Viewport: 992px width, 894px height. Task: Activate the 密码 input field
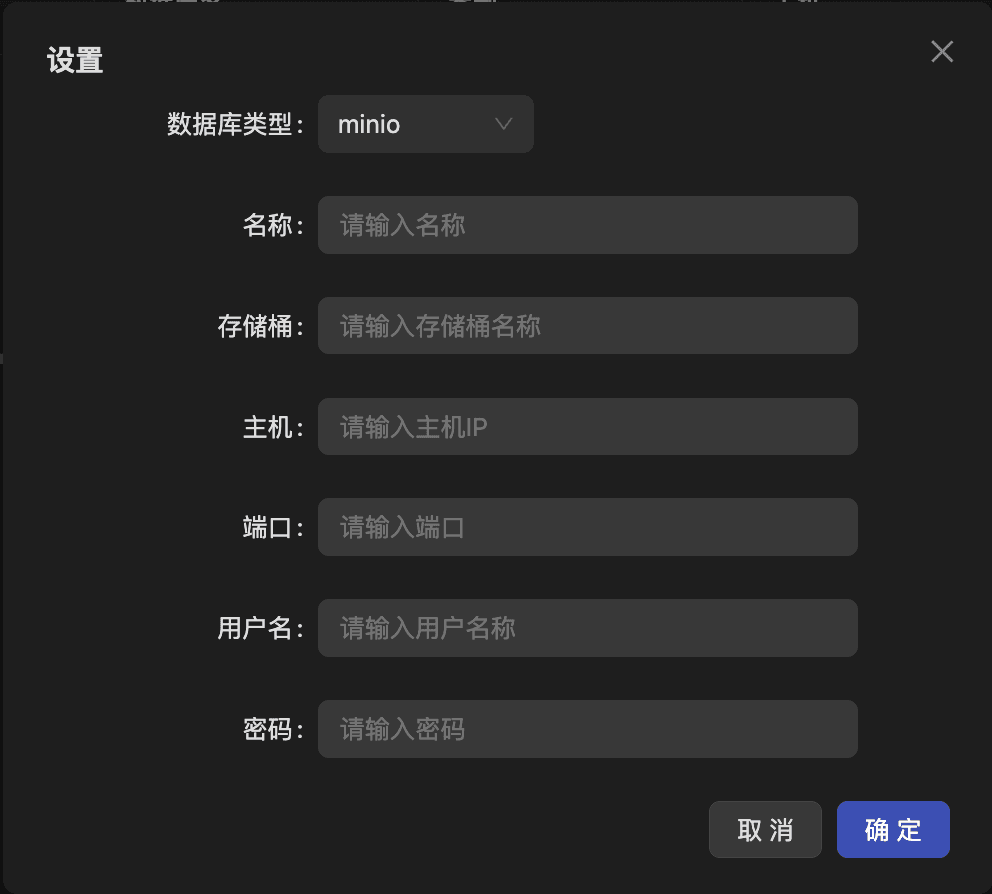[587, 729]
